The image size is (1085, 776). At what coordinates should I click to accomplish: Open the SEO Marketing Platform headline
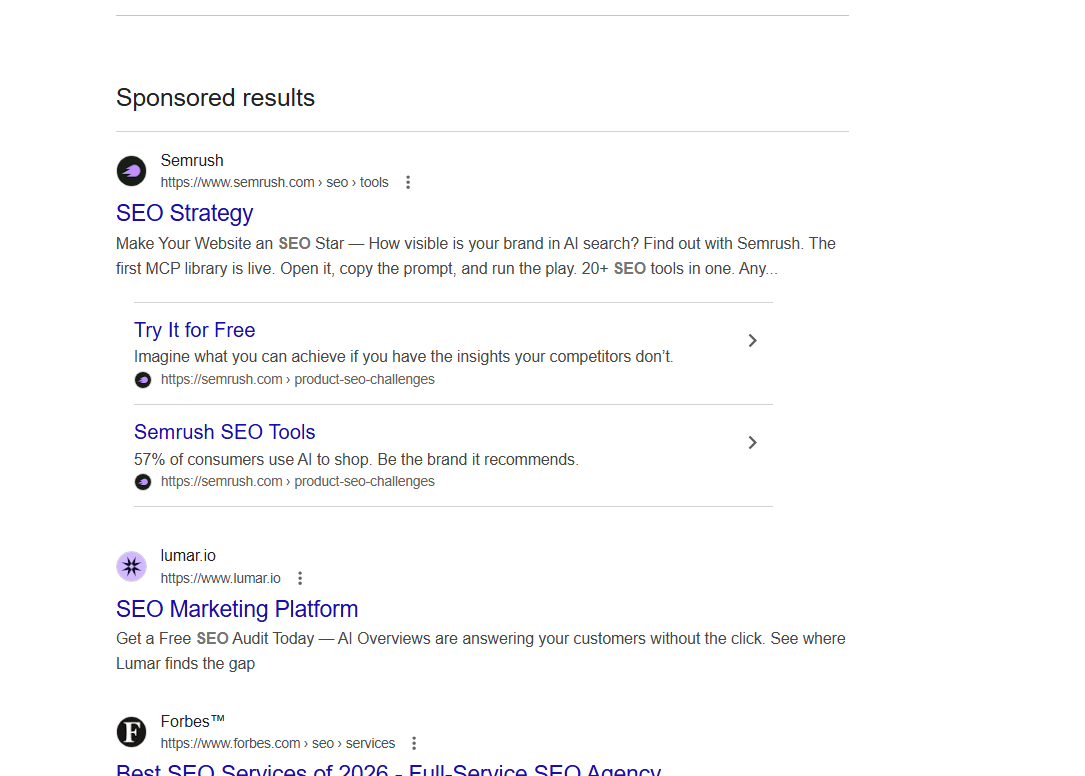click(237, 608)
